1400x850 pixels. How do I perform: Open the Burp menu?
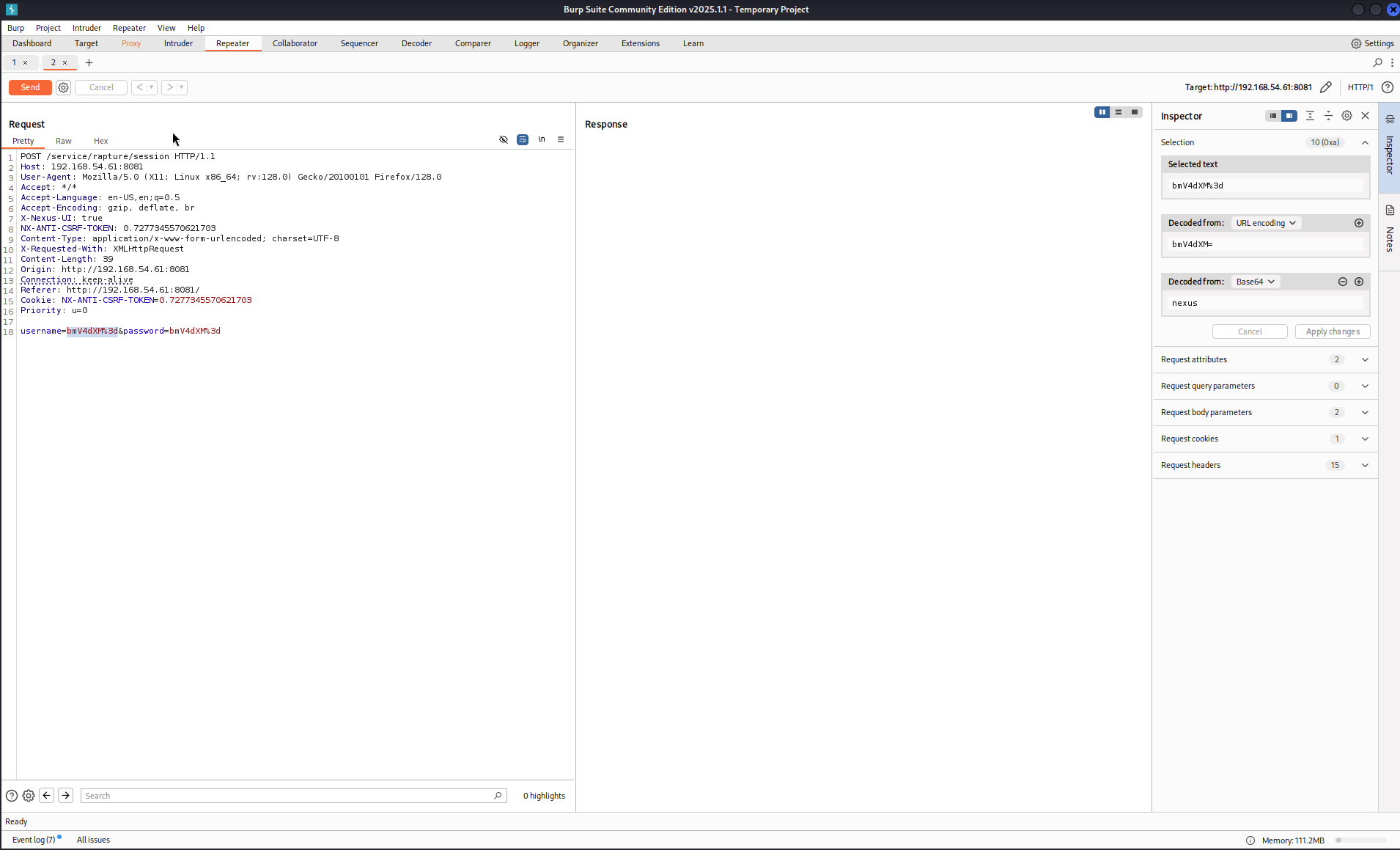pos(15,28)
